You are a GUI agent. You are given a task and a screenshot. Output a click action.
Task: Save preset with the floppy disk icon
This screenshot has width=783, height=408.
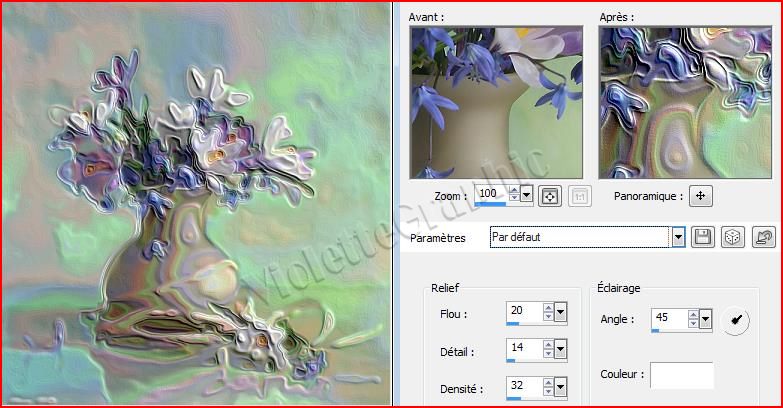click(x=702, y=237)
